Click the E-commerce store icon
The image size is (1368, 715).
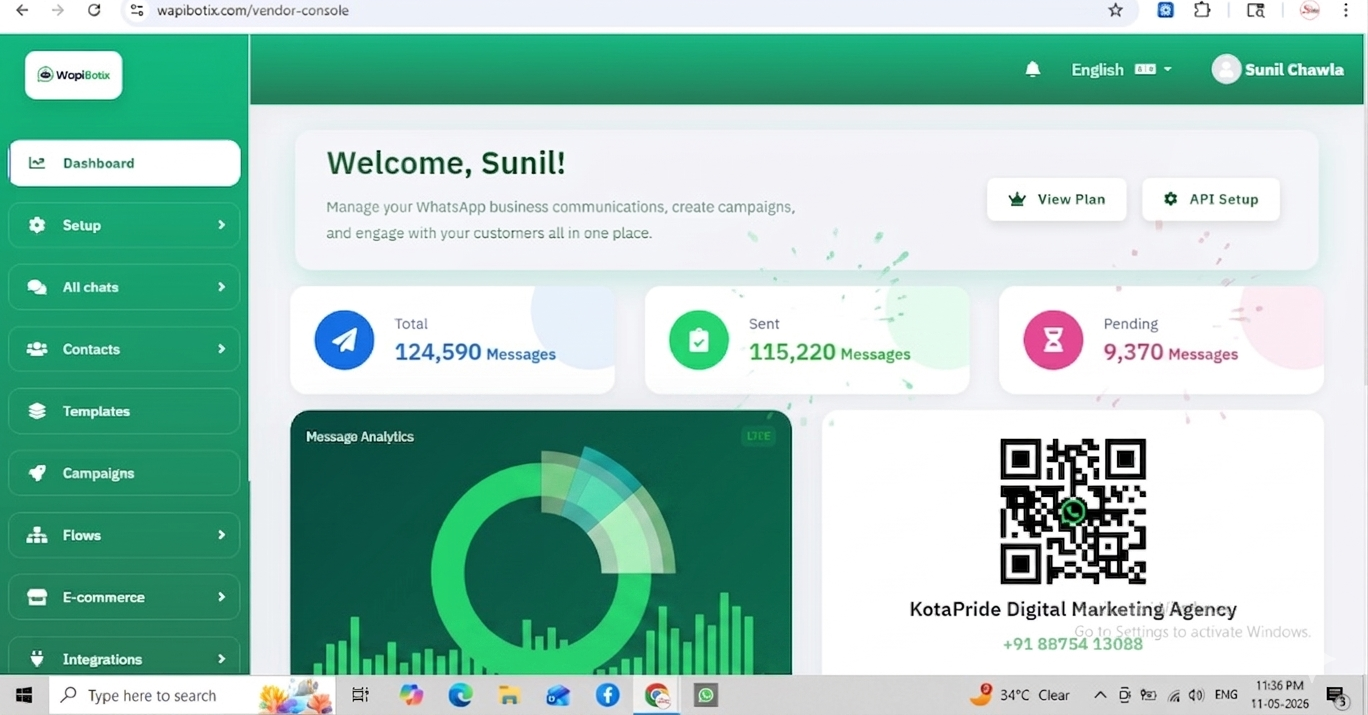coord(37,597)
